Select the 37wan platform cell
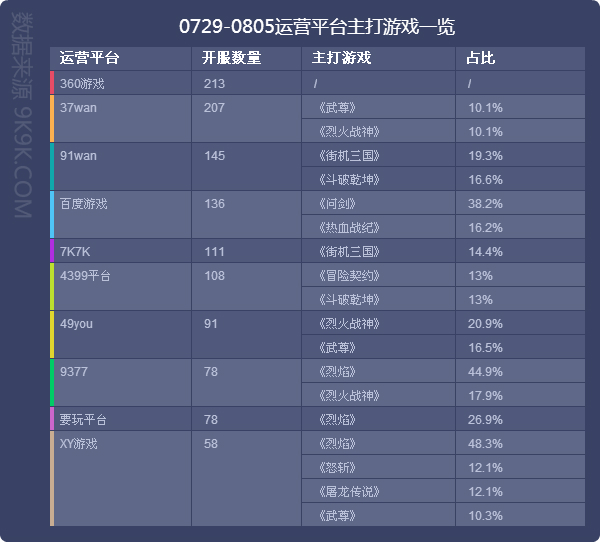 coord(121,119)
